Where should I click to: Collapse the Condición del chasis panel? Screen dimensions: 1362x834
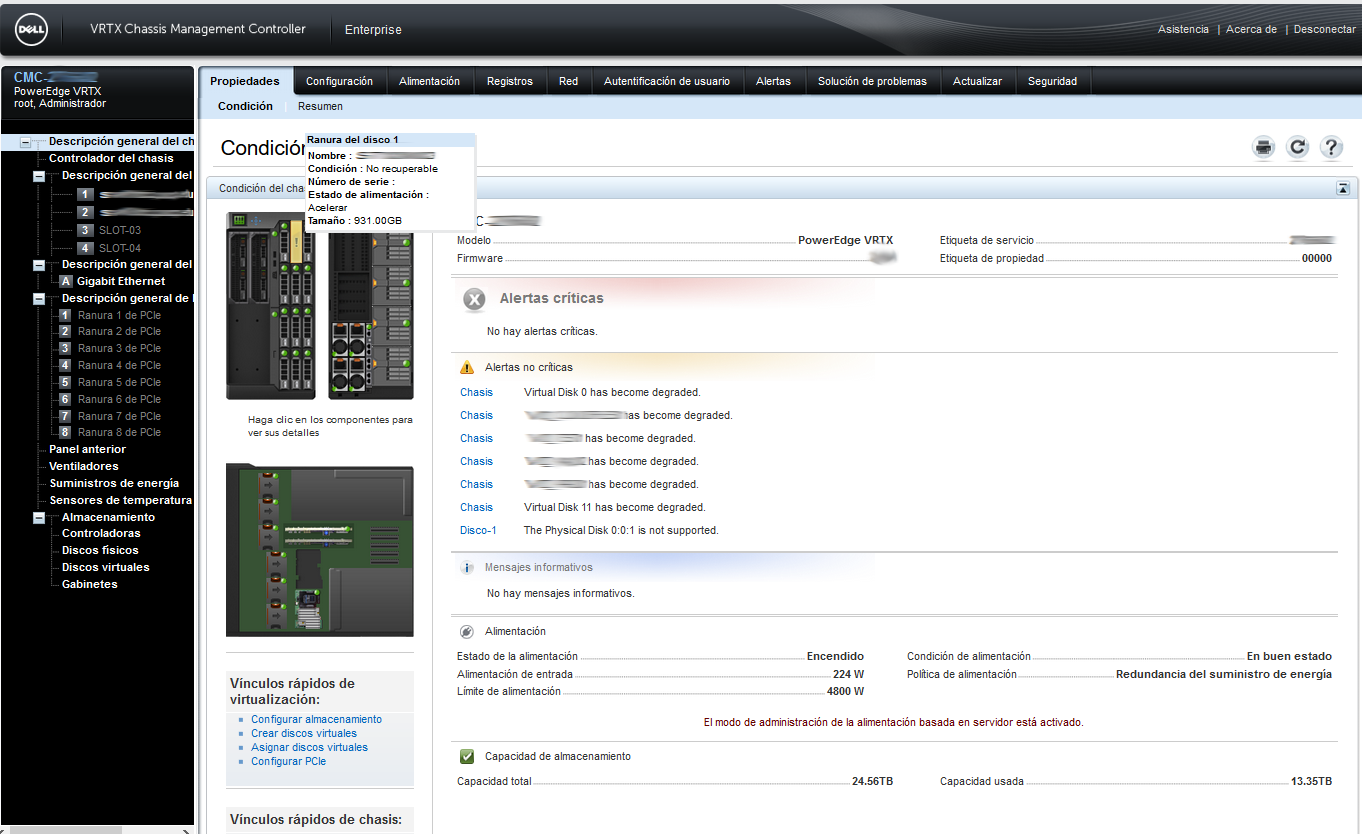pyautogui.click(x=1342, y=188)
